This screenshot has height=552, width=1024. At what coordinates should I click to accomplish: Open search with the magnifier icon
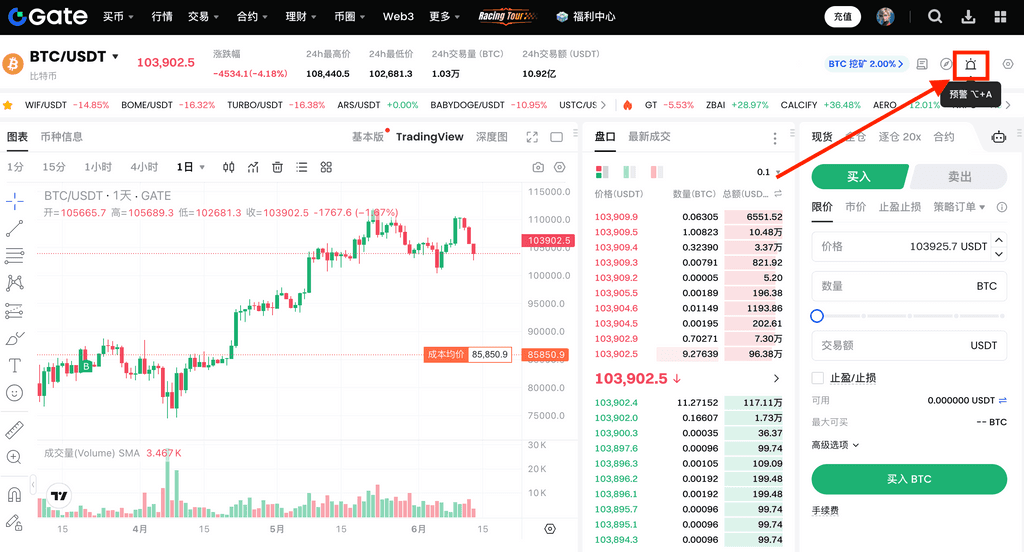pyautogui.click(x=935, y=17)
